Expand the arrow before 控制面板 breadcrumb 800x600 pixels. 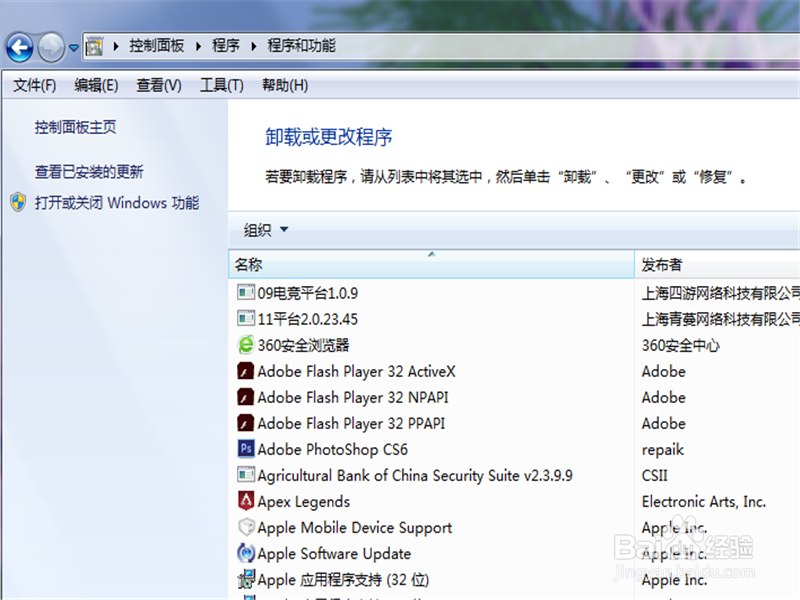[x=116, y=46]
